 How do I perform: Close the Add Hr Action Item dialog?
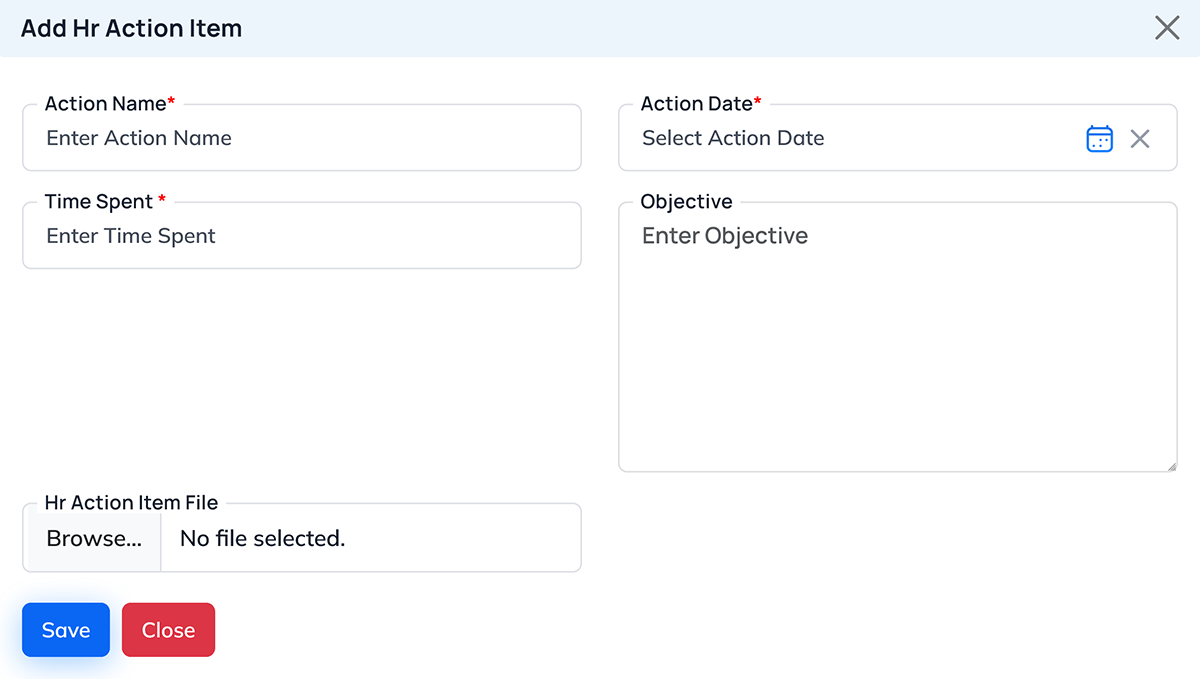[x=1167, y=28]
